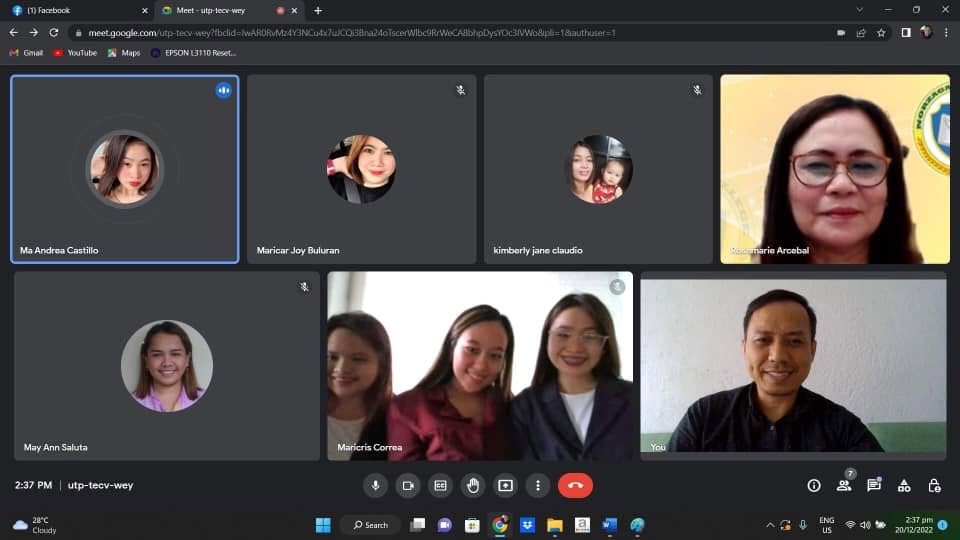Share this page icon in address bar
The height and width of the screenshot is (540, 960).
861,33
